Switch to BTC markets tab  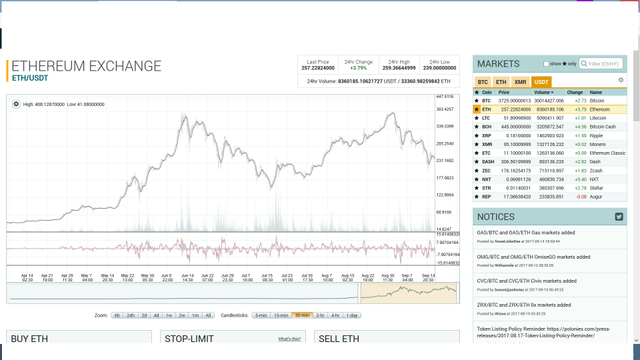click(482, 82)
